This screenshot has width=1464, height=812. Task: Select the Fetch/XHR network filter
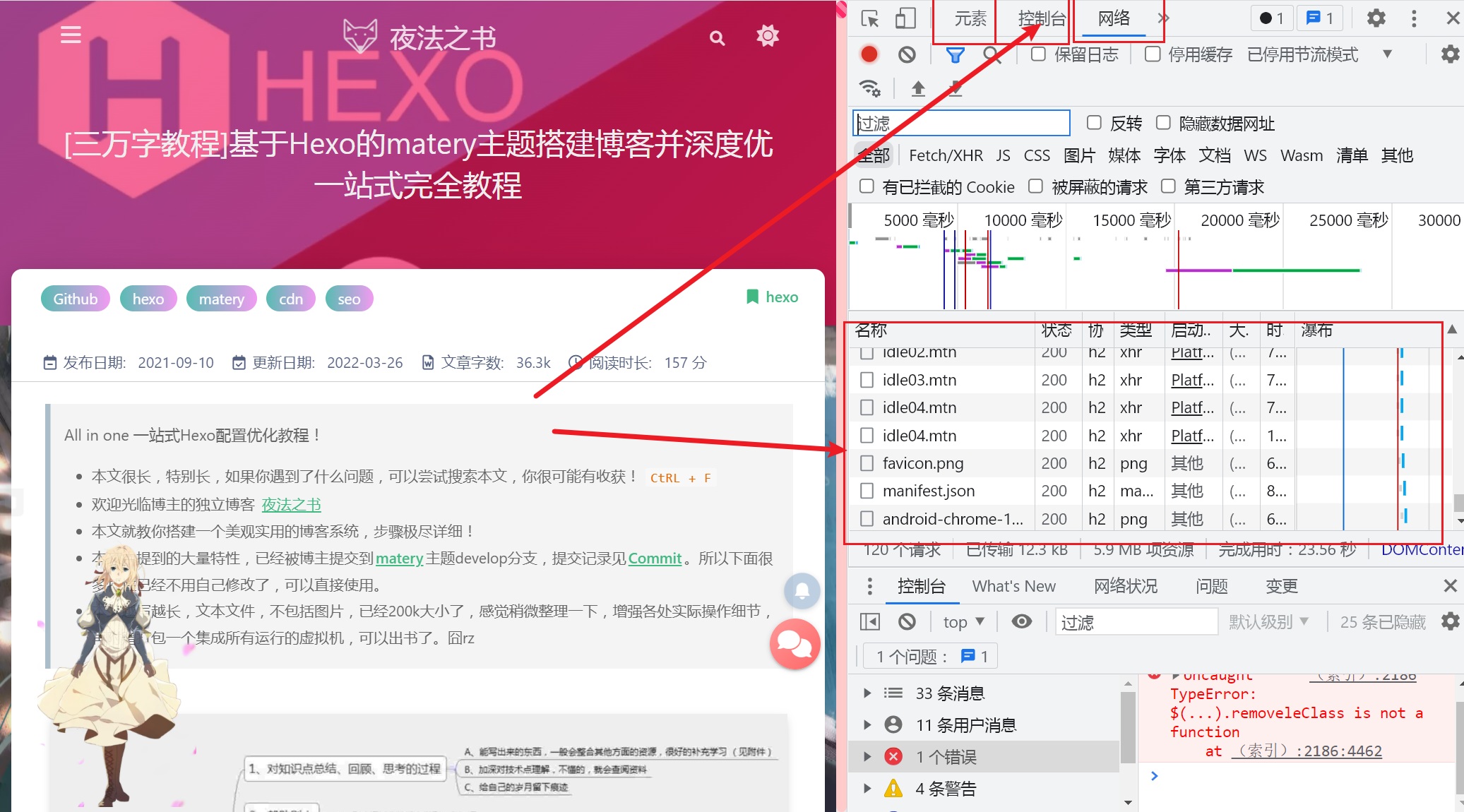945,155
